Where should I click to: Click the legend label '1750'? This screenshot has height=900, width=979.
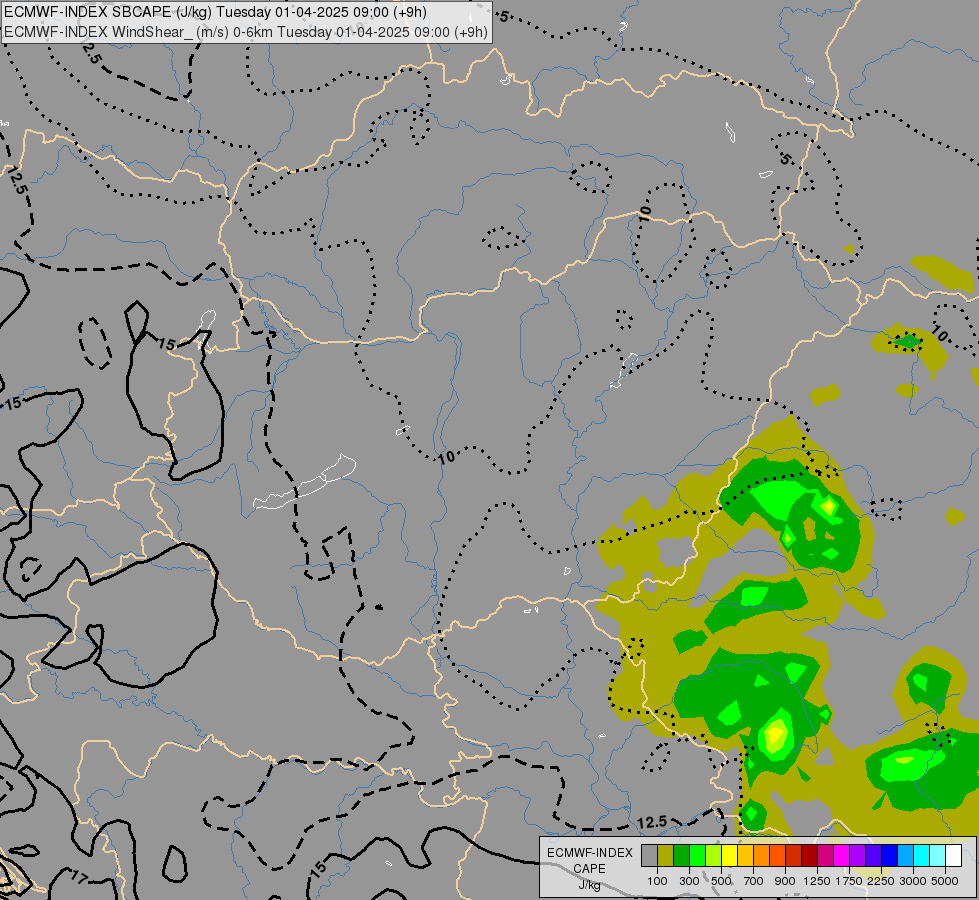849,881
